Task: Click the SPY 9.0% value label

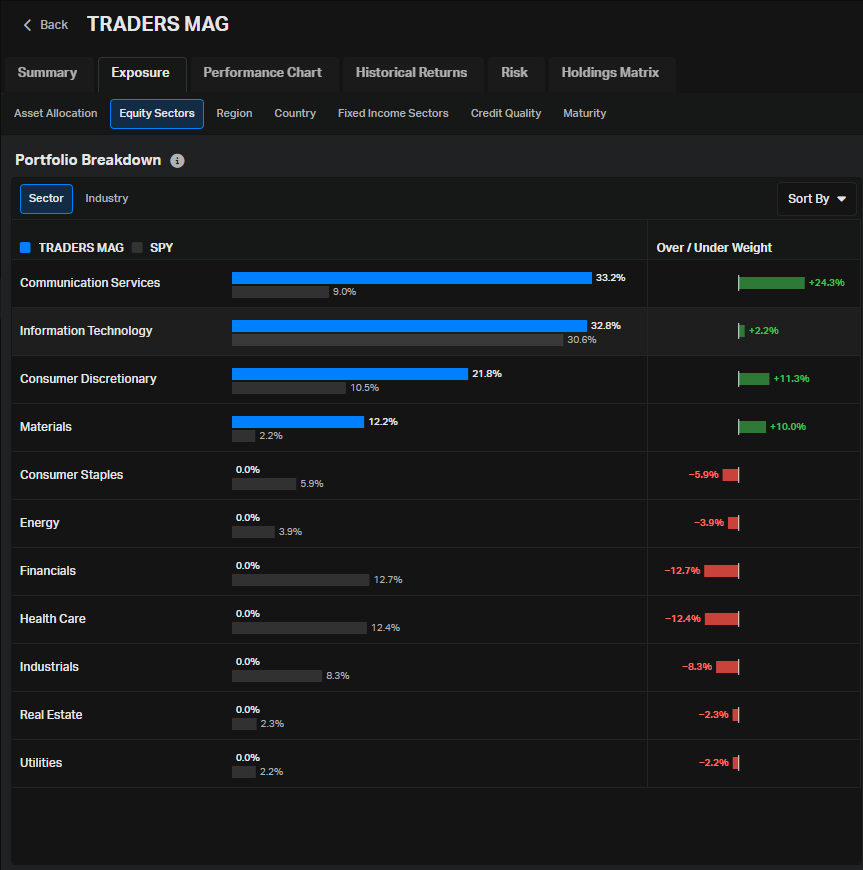Action: point(344,292)
